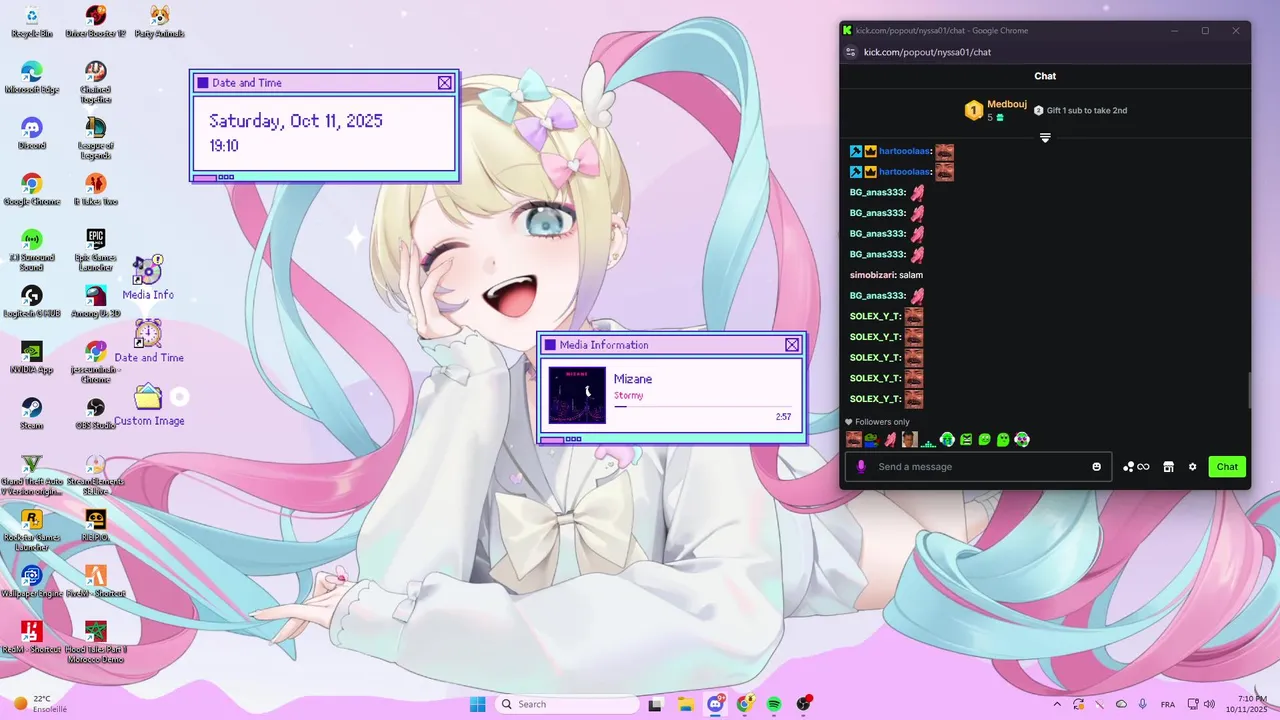Launch Discord from the desktop
The image size is (1280, 720).
32,133
